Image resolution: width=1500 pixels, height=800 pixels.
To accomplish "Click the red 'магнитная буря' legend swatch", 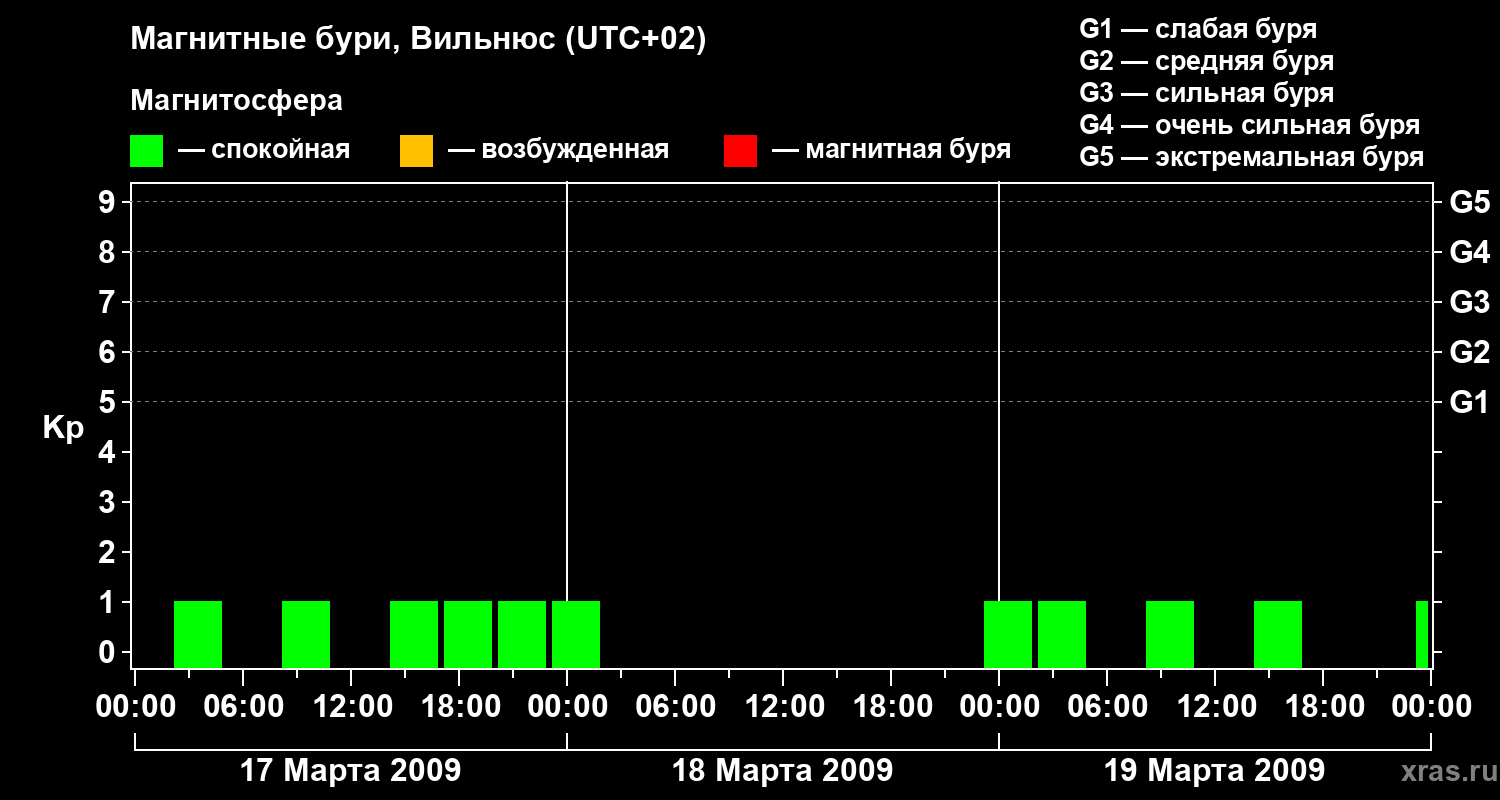I will [x=740, y=150].
